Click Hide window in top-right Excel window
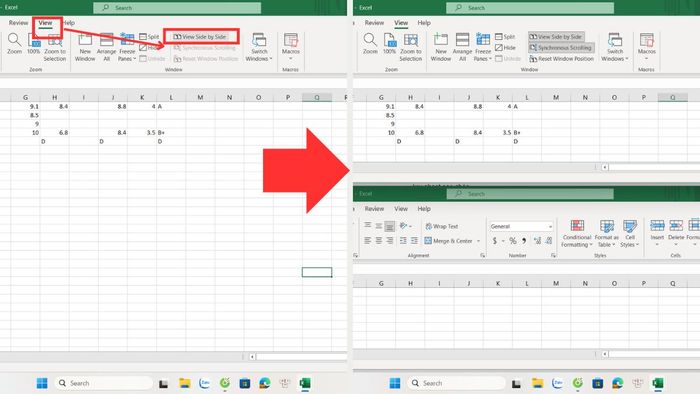This screenshot has width=700, height=394. (x=505, y=48)
